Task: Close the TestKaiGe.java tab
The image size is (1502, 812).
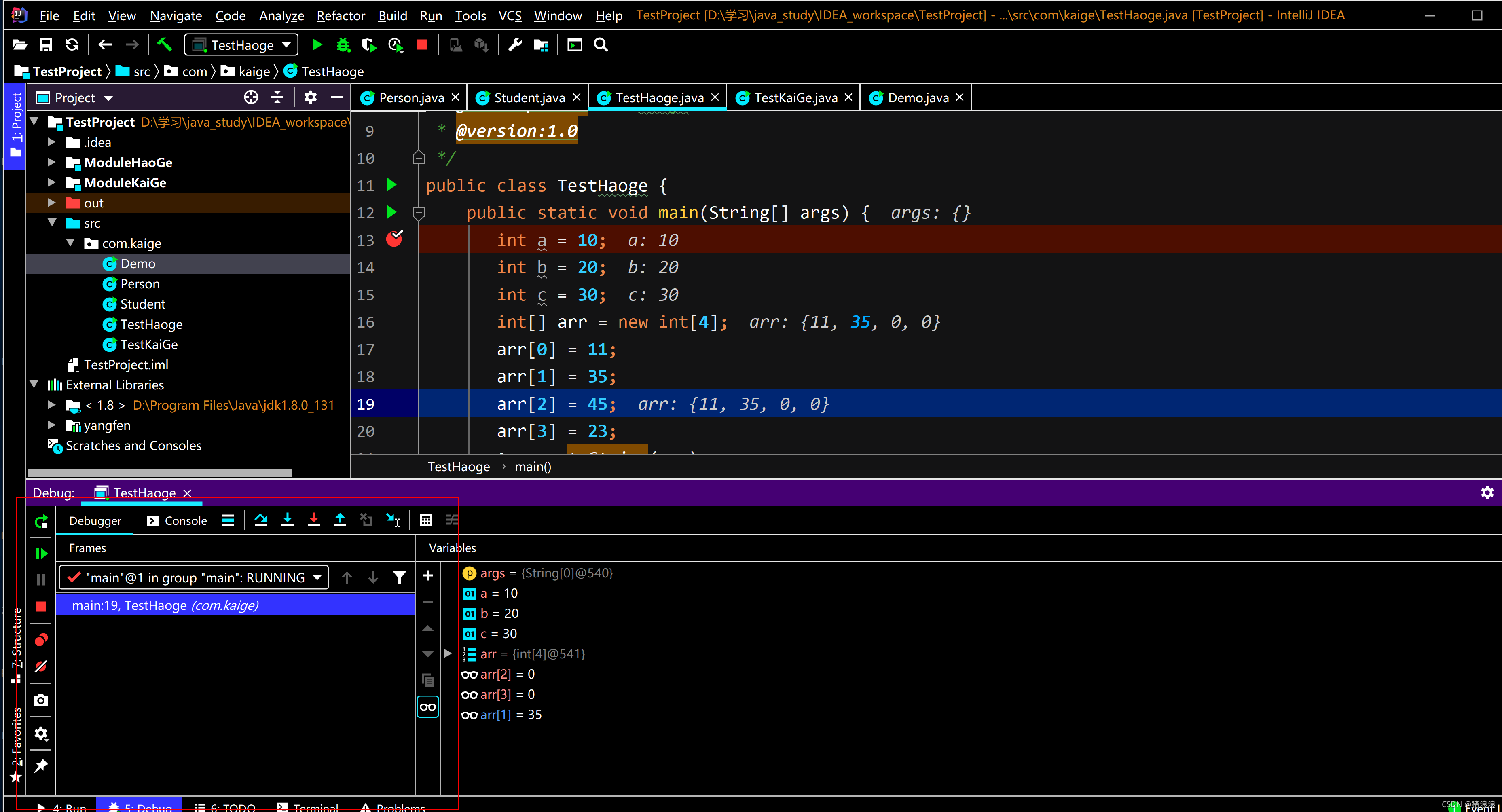Action: click(x=848, y=97)
